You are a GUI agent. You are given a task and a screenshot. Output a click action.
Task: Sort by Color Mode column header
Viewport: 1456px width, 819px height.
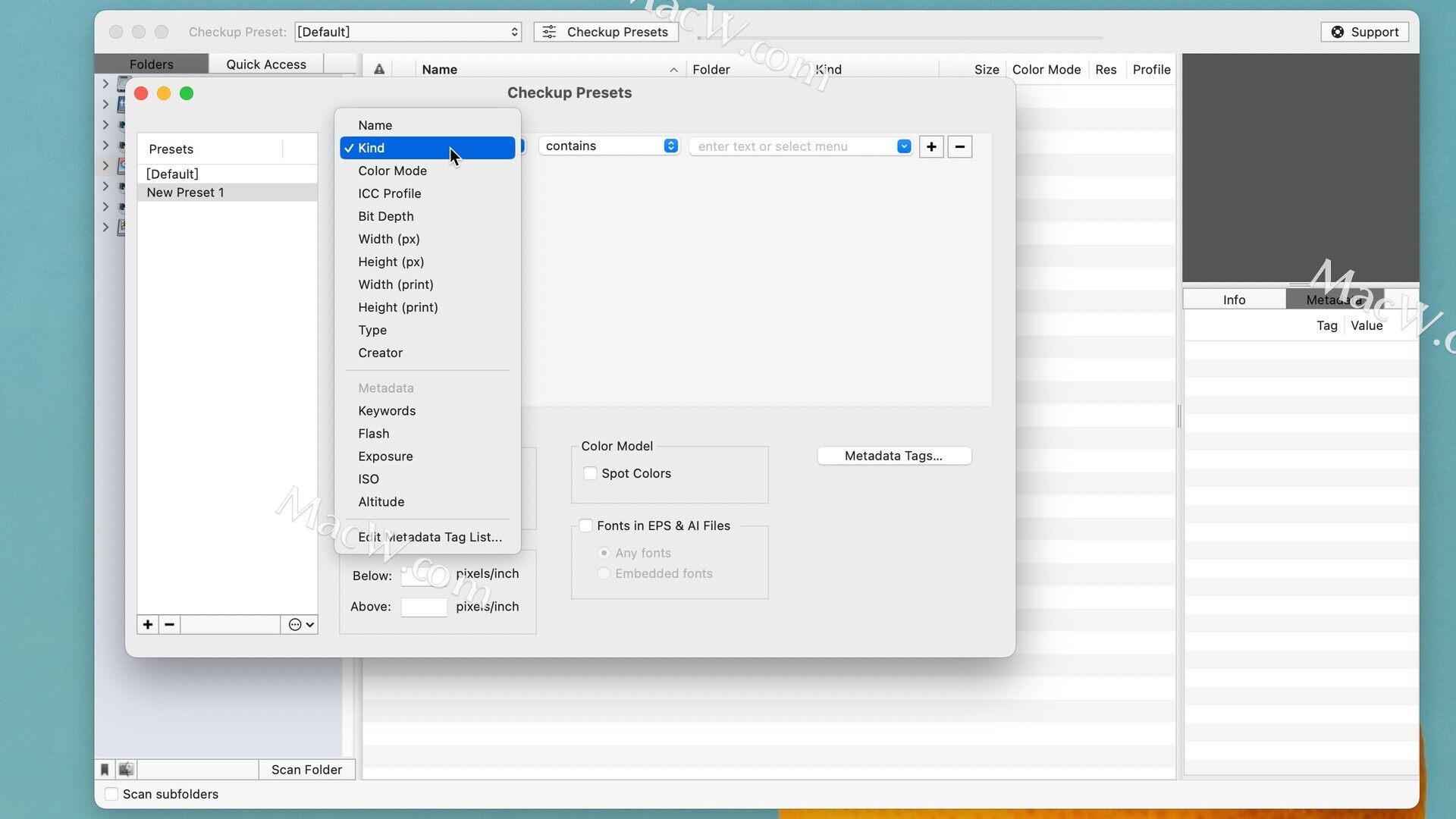pos(1046,69)
